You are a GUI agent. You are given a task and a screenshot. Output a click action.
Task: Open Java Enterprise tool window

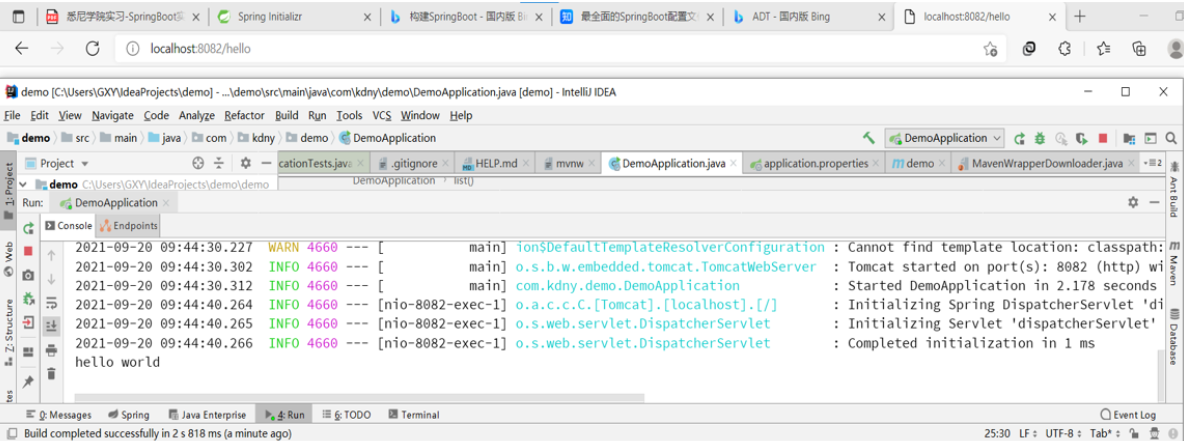click(x=208, y=415)
